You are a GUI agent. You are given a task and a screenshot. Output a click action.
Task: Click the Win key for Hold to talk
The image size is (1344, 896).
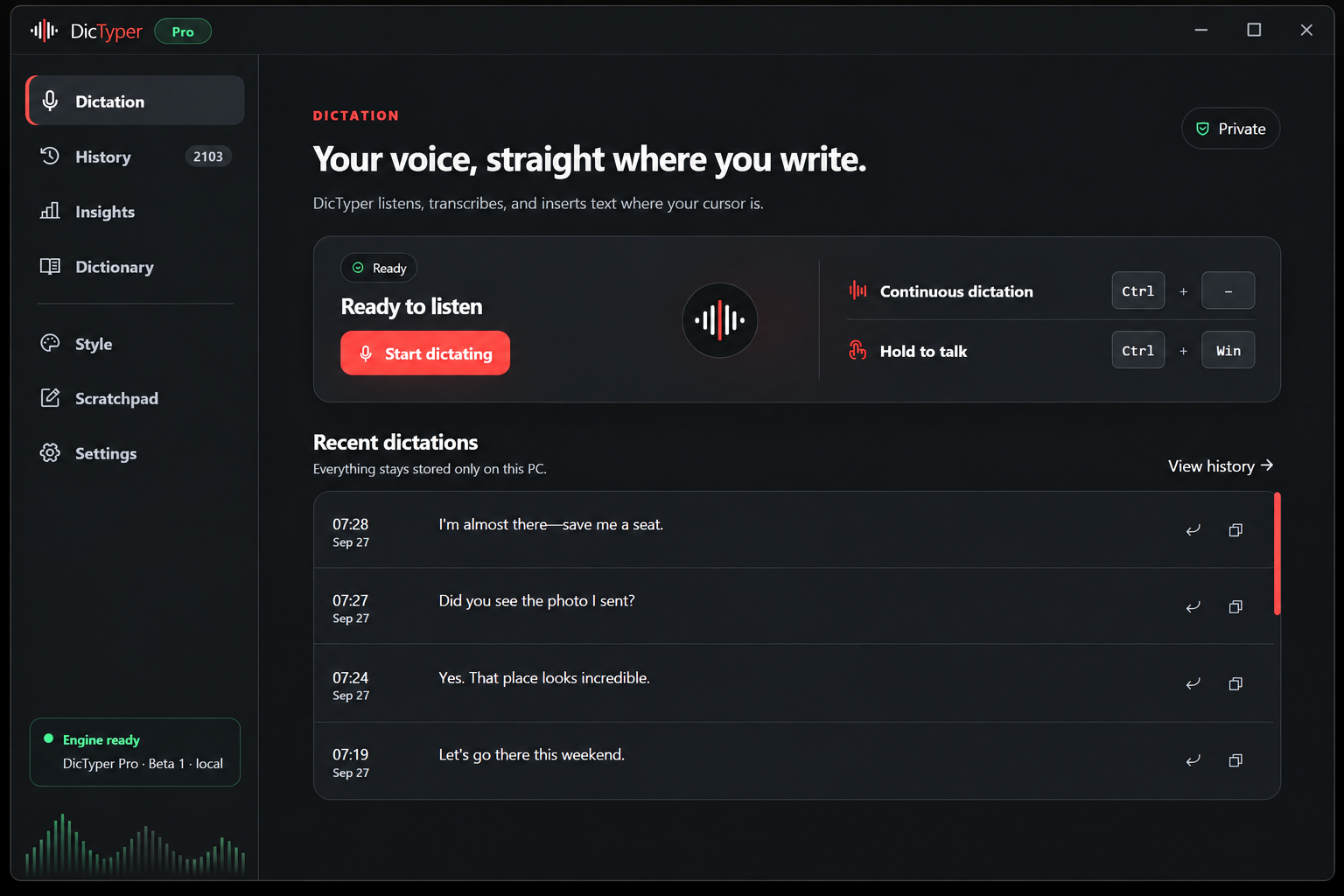point(1228,350)
